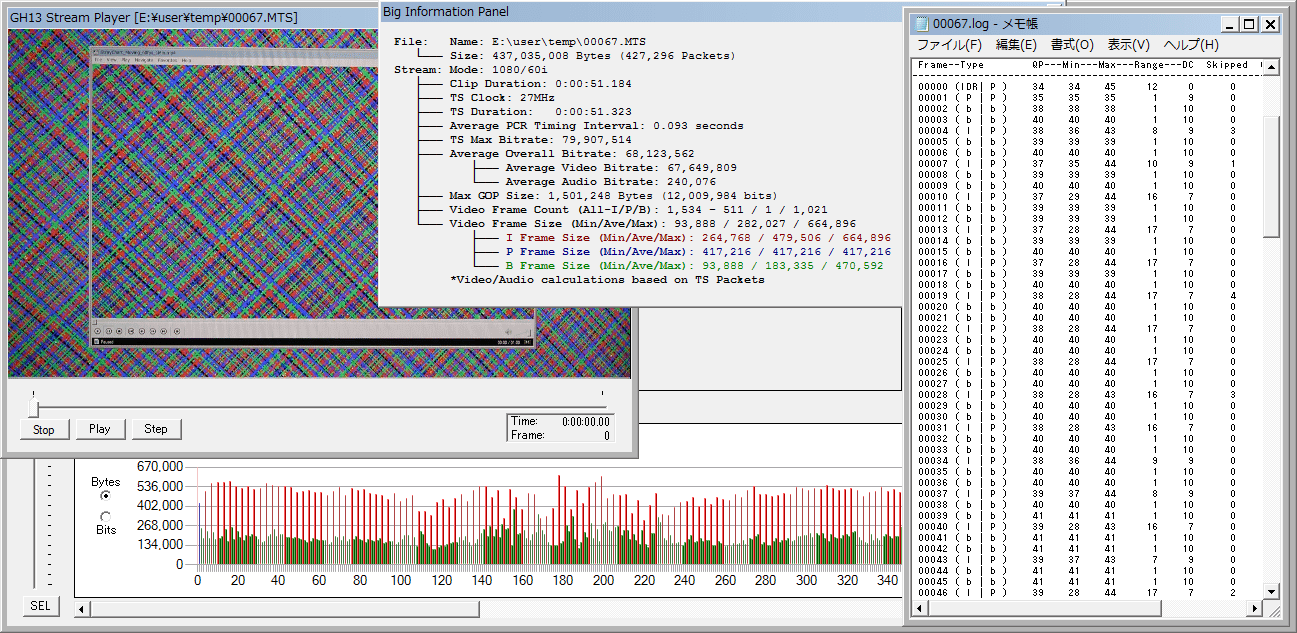Open the ファイル(F) menu in Notepad

(949, 45)
